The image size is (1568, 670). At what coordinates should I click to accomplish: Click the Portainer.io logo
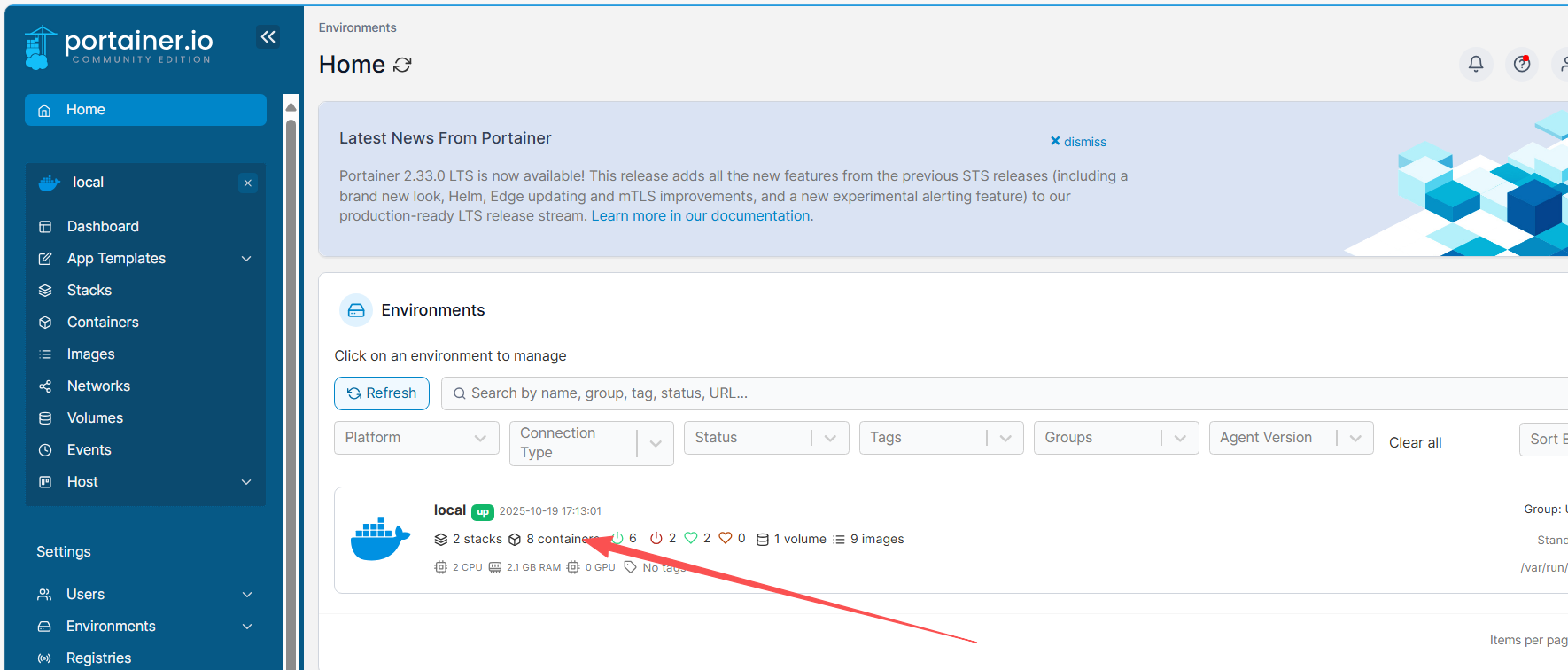(119, 47)
